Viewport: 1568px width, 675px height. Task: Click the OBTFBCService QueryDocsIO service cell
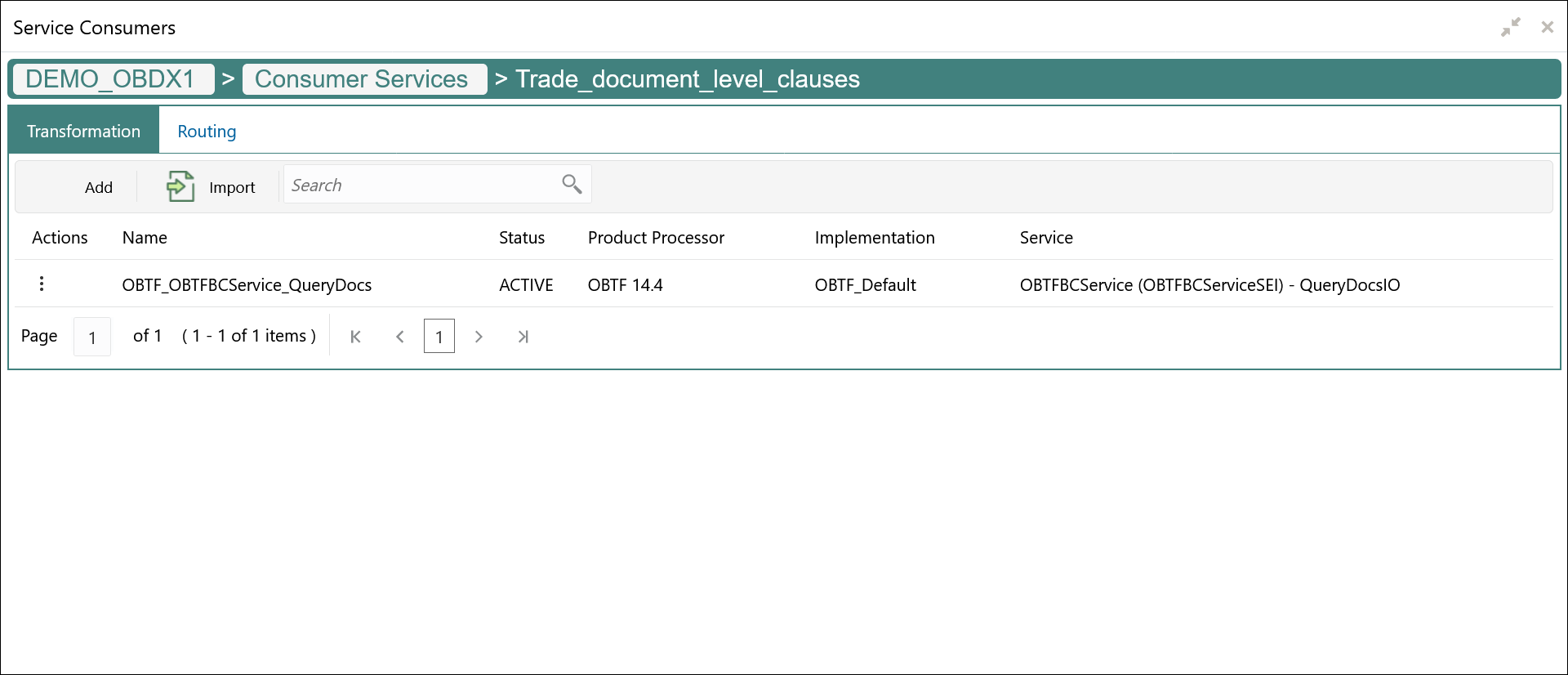point(1209,284)
